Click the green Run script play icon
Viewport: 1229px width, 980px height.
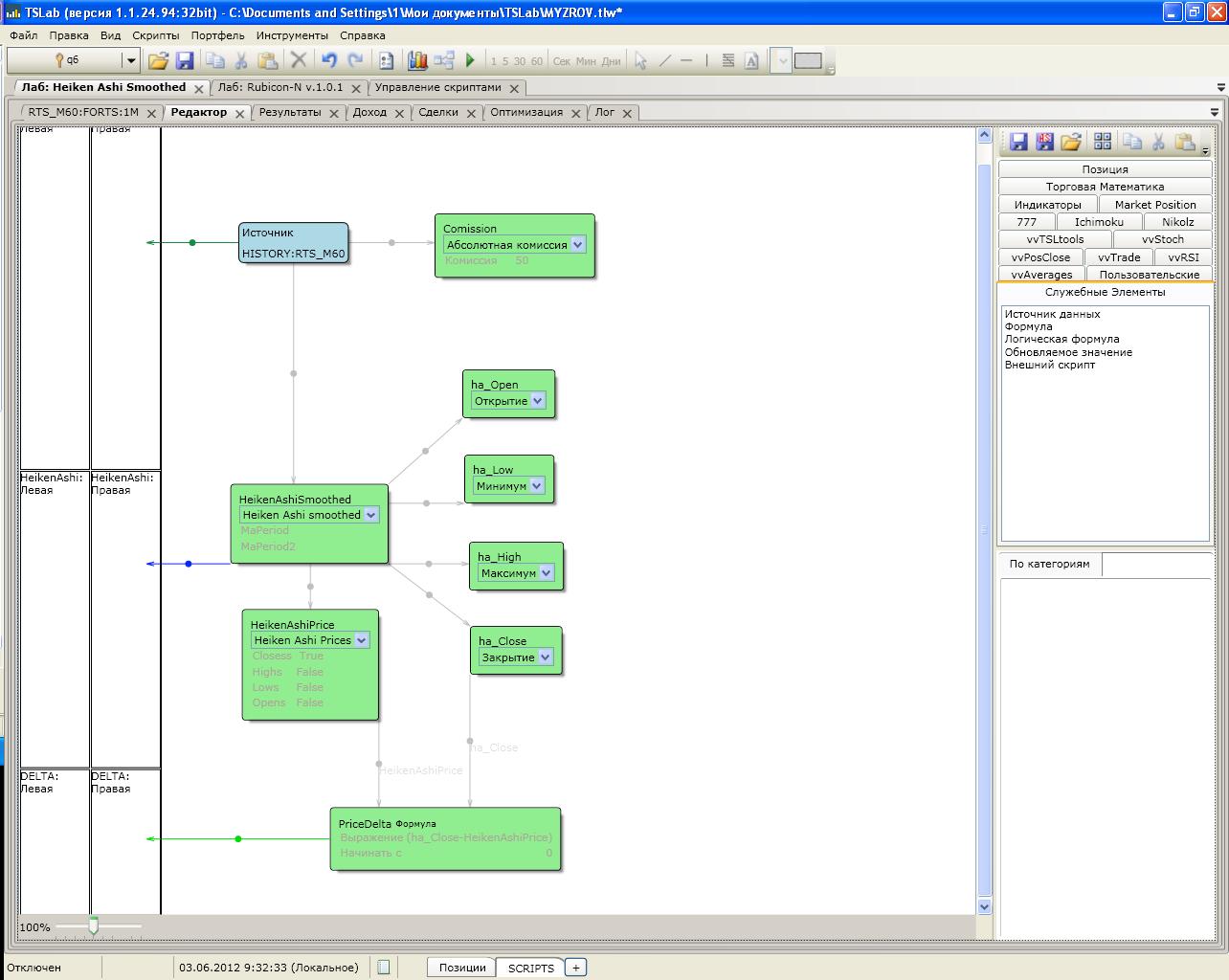(470, 60)
